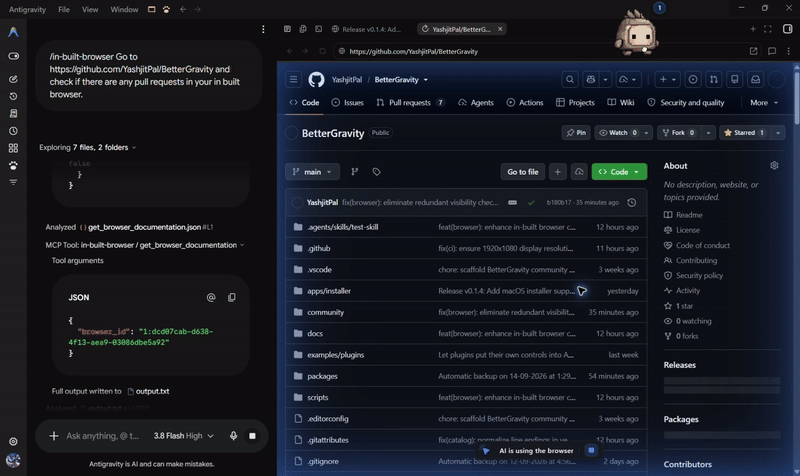Image resolution: width=800 pixels, height=476 pixels.
Task: Open GitHub Copilot chat icon
Action: point(591,80)
